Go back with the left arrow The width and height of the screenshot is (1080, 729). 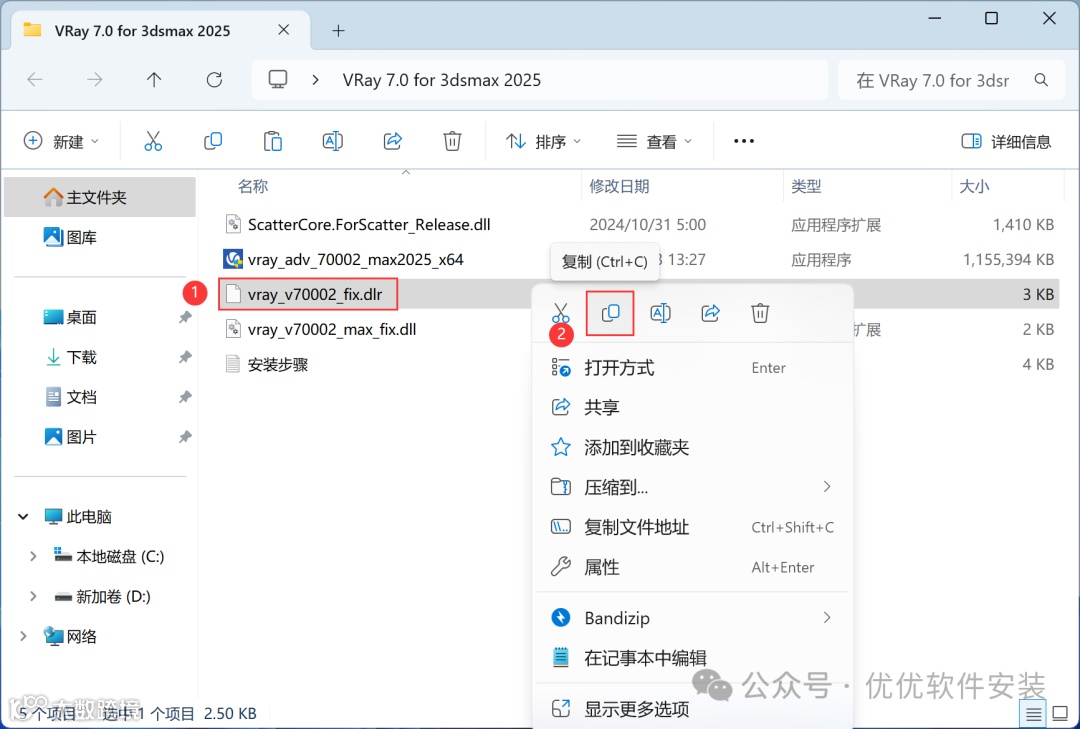[34, 80]
